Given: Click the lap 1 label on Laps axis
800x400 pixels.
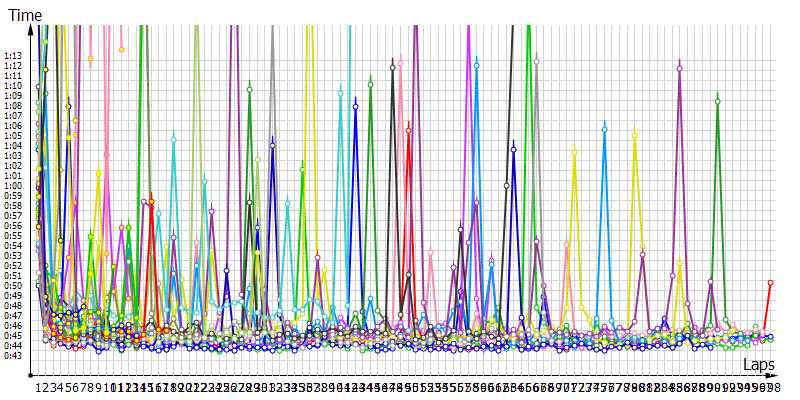Looking at the screenshot, I should tap(39, 387).
